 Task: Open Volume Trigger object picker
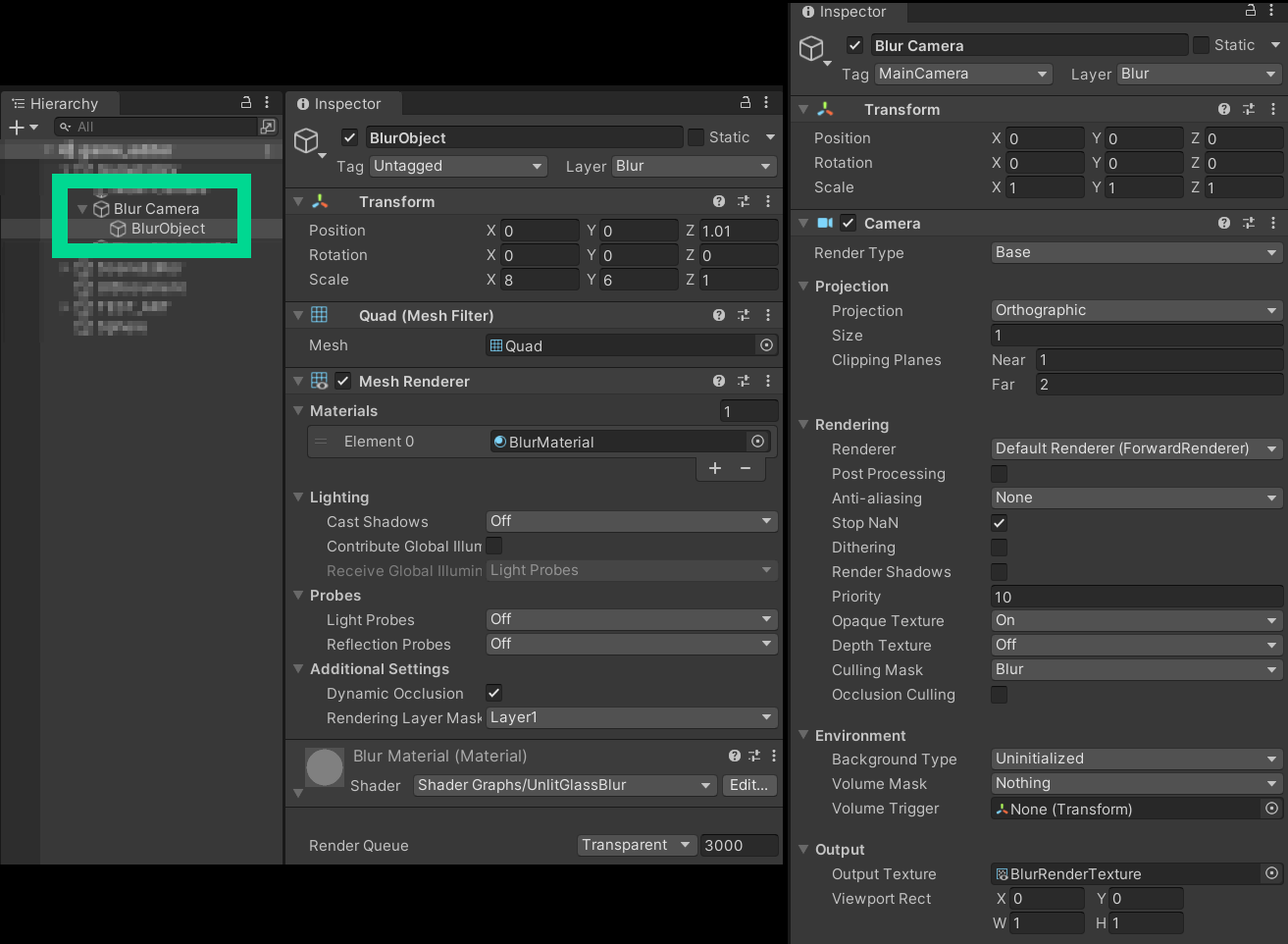[1271, 809]
